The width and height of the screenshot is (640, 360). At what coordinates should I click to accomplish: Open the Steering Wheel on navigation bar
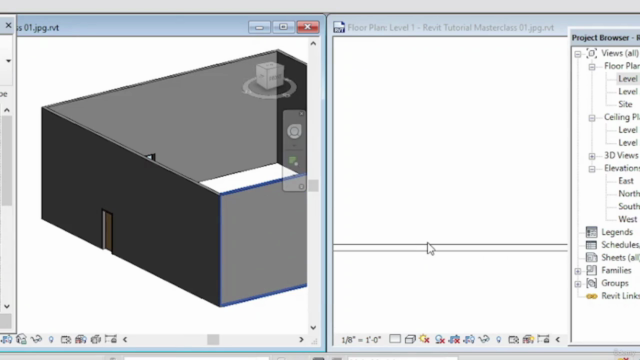tap(294, 131)
